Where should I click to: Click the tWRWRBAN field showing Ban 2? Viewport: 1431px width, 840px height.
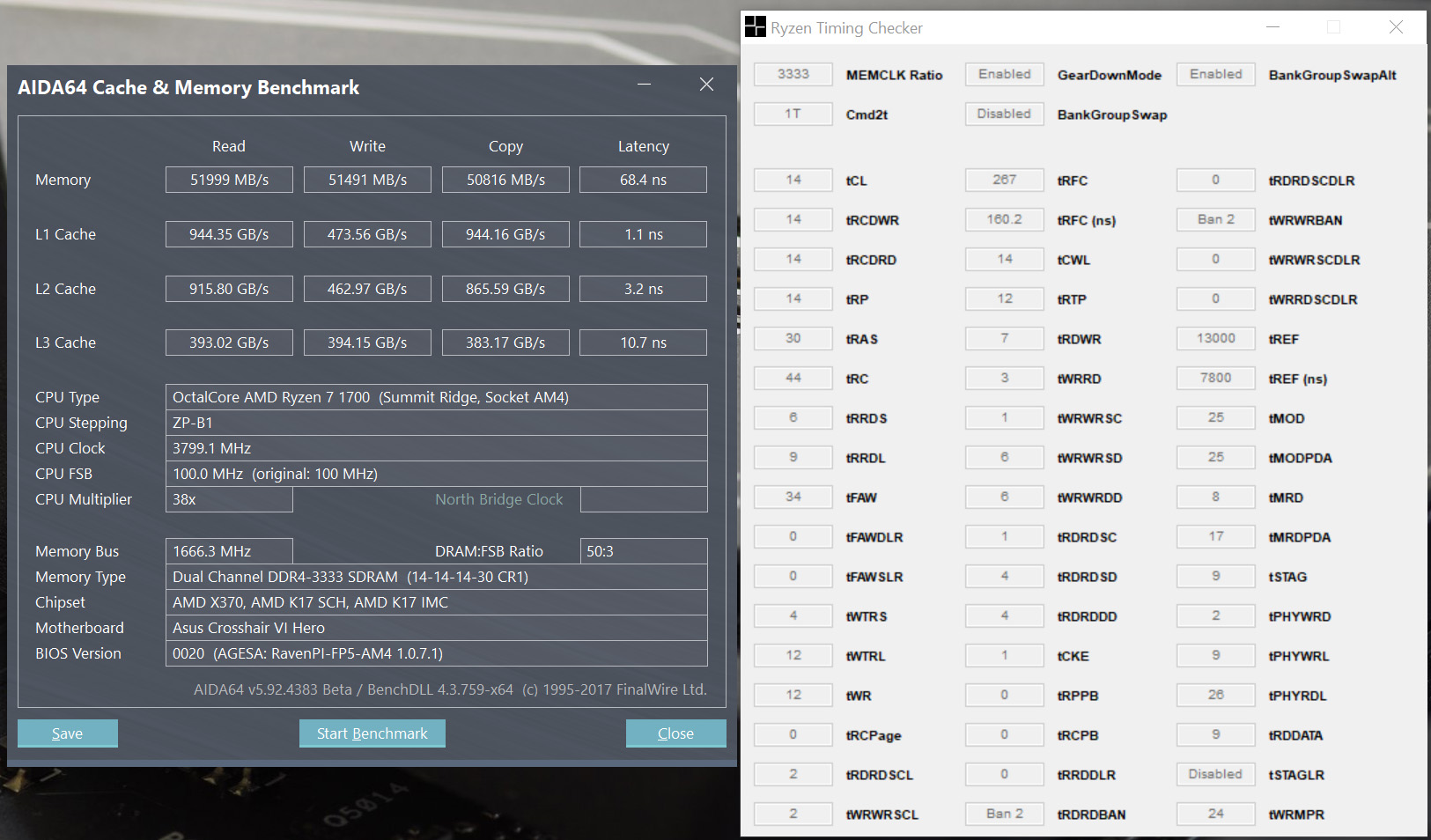[1216, 219]
